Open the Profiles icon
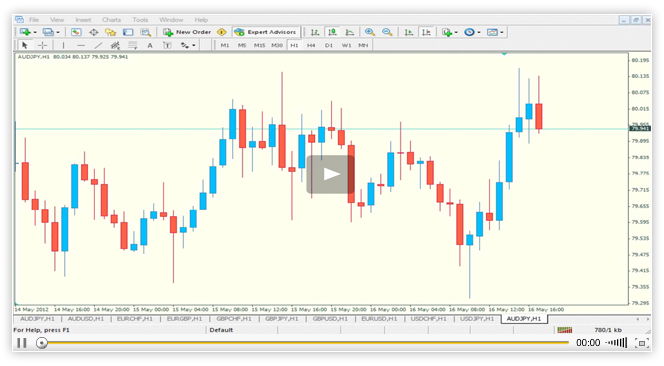The width and height of the screenshot is (664, 366). [48, 32]
